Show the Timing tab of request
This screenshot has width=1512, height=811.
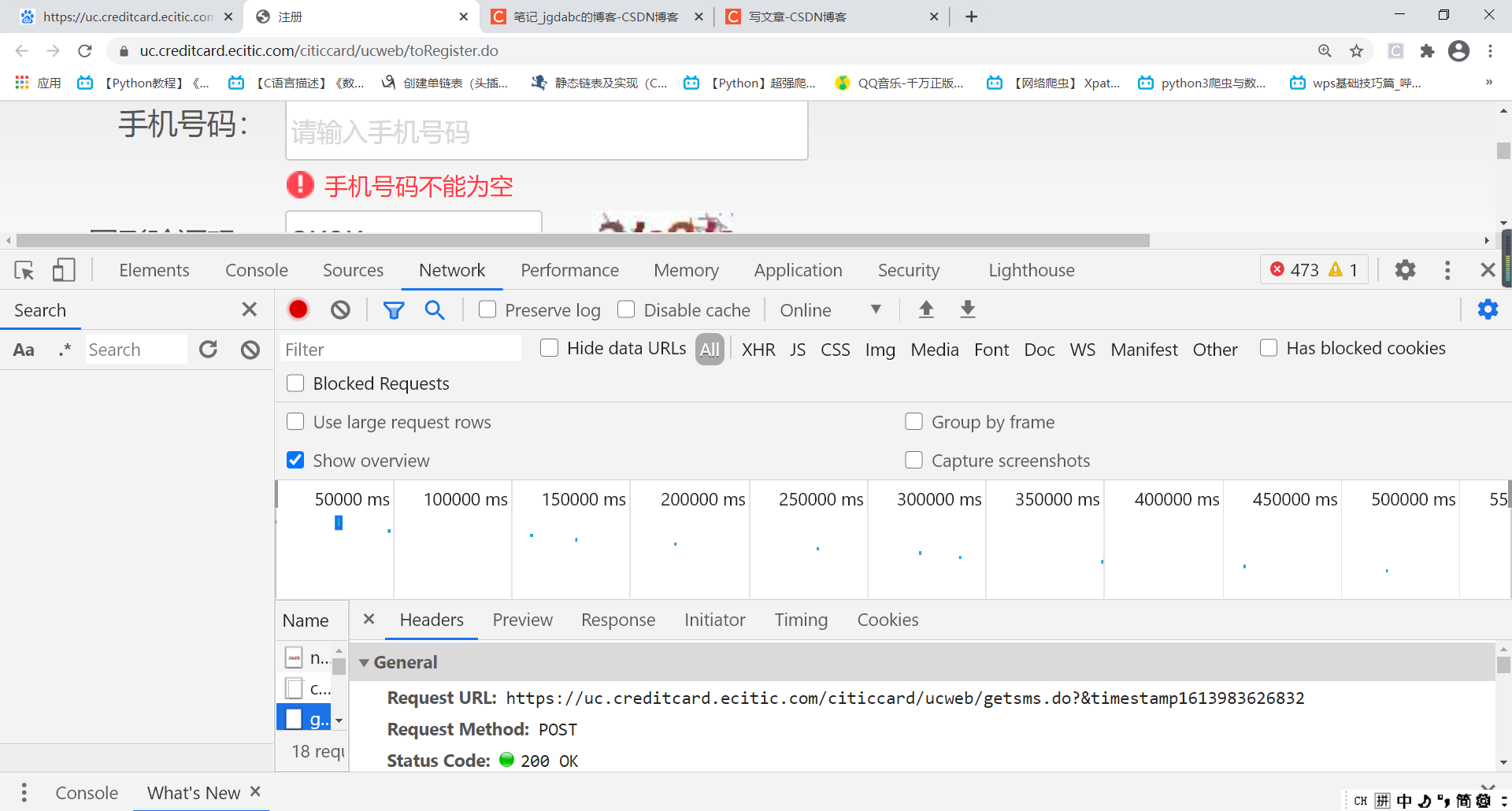point(801,620)
